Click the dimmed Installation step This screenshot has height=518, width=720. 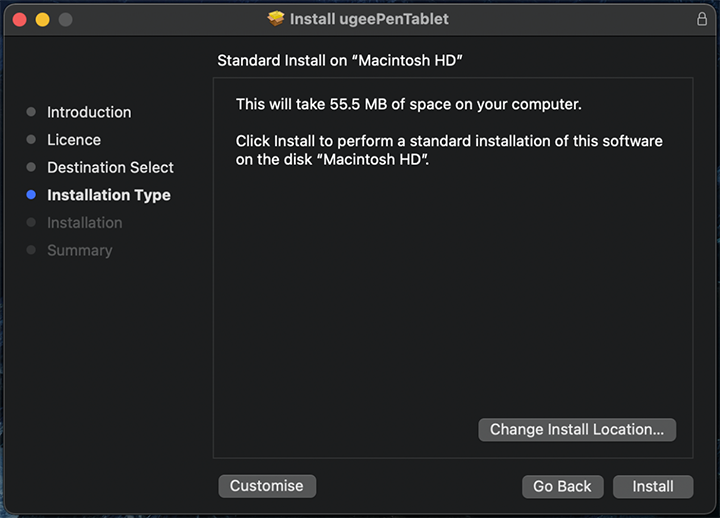click(x=84, y=222)
